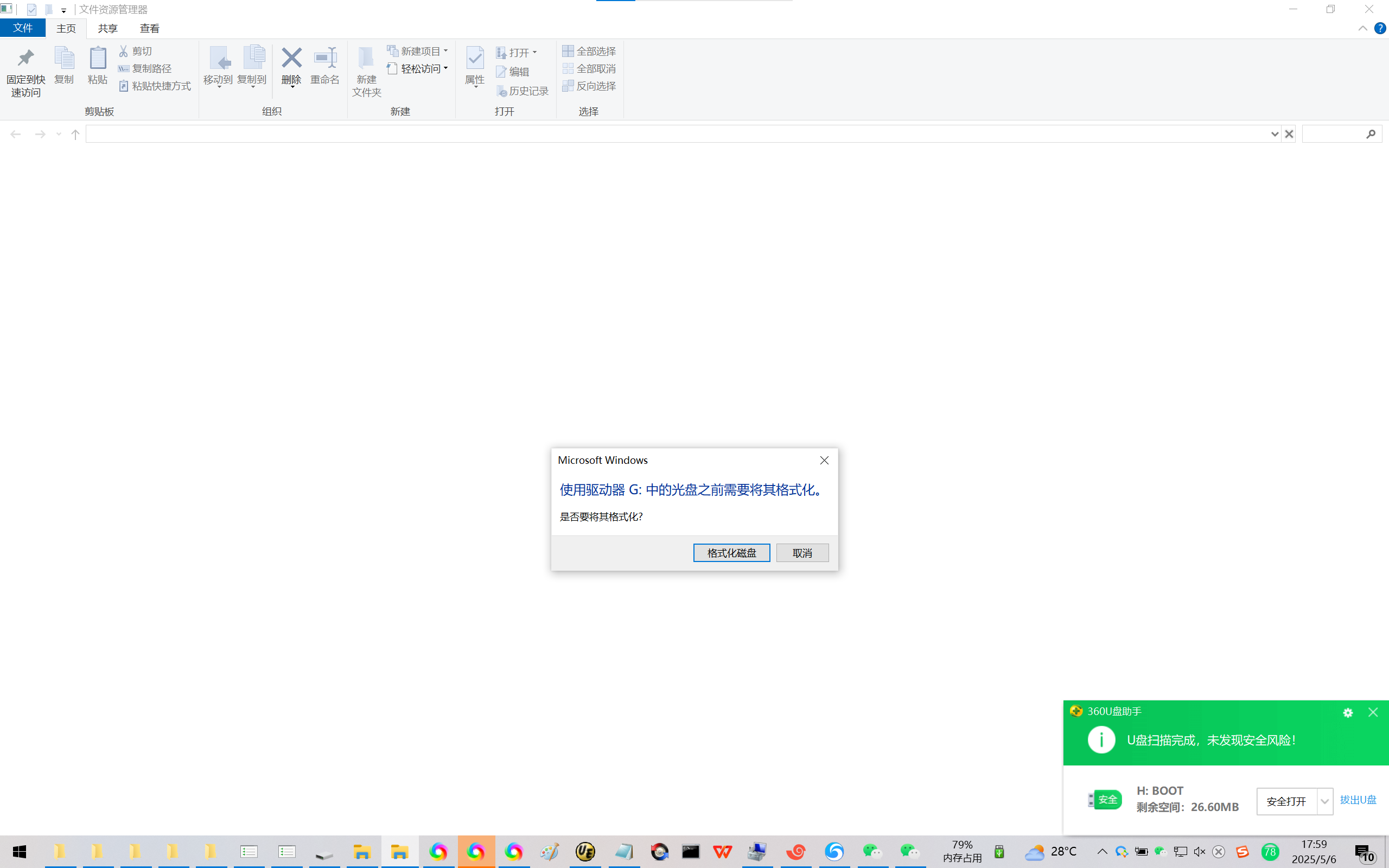Image resolution: width=1389 pixels, height=868 pixels.
Task: Click the 拔出U盘 link
Action: [x=1358, y=800]
